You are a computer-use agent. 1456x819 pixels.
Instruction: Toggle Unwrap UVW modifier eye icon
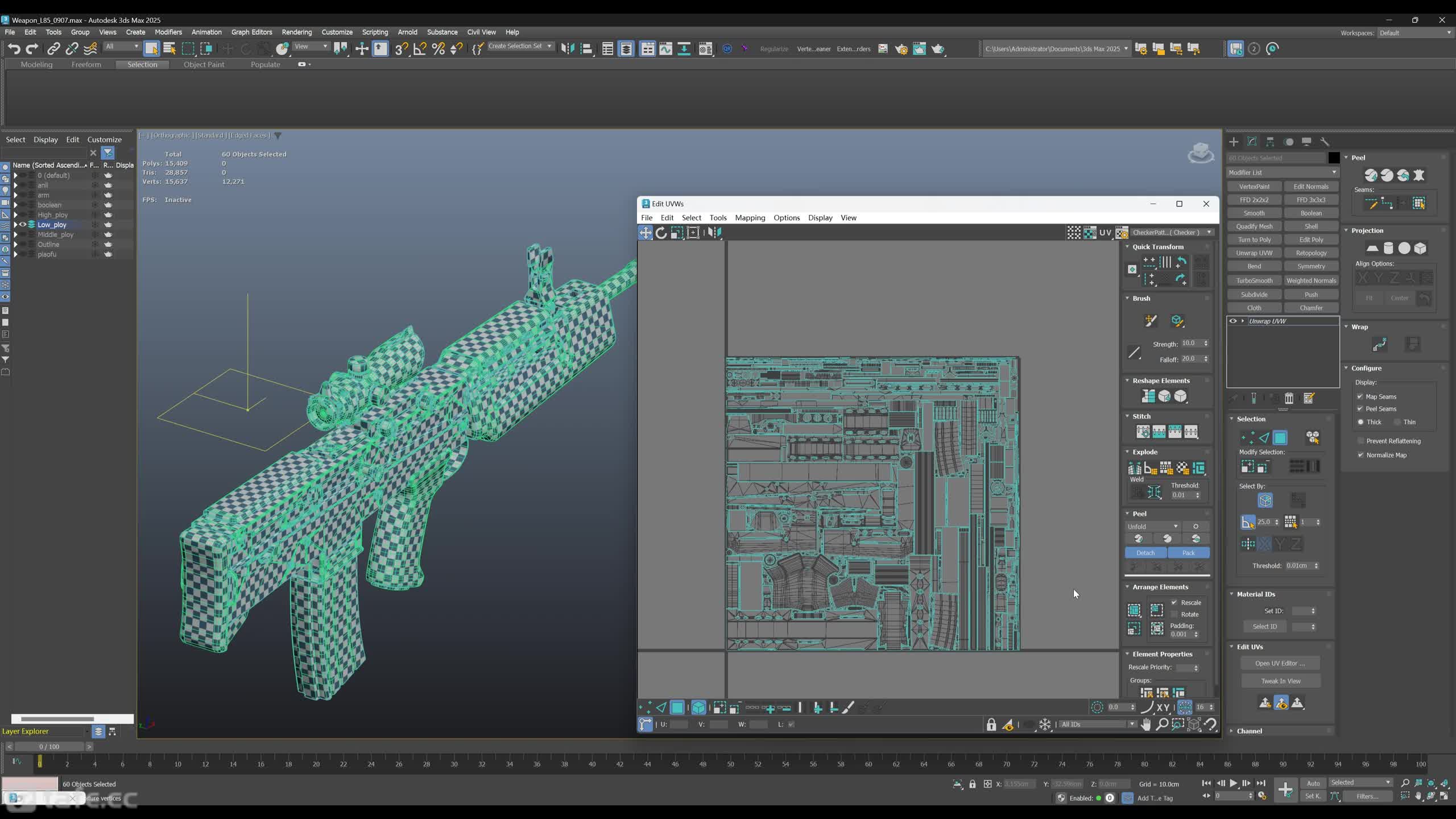(1233, 321)
